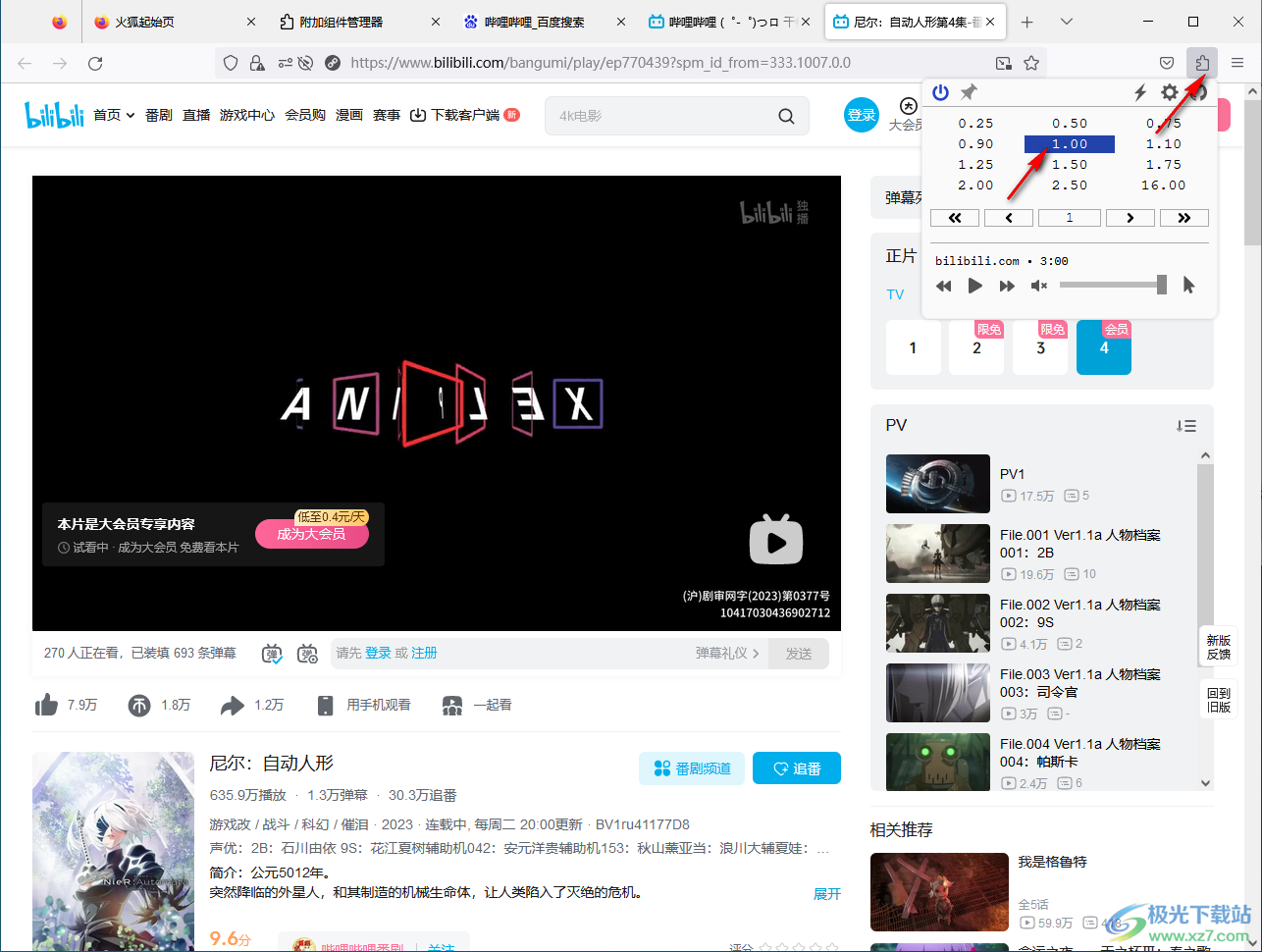
Task: Open 直播 navigation item
Action: click(196, 115)
